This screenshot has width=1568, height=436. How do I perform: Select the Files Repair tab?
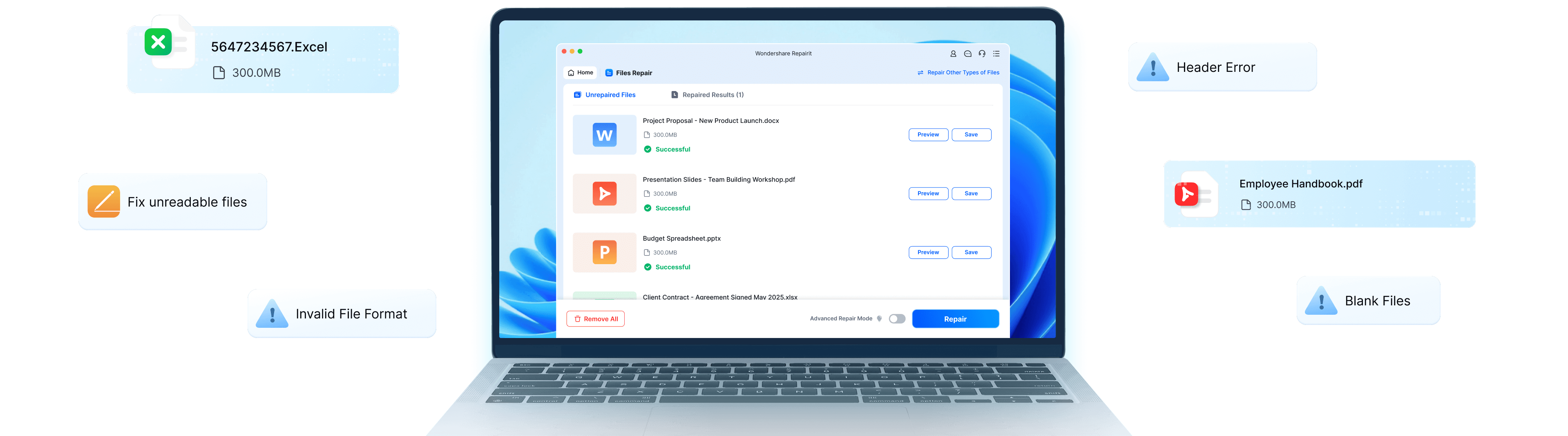click(x=629, y=73)
